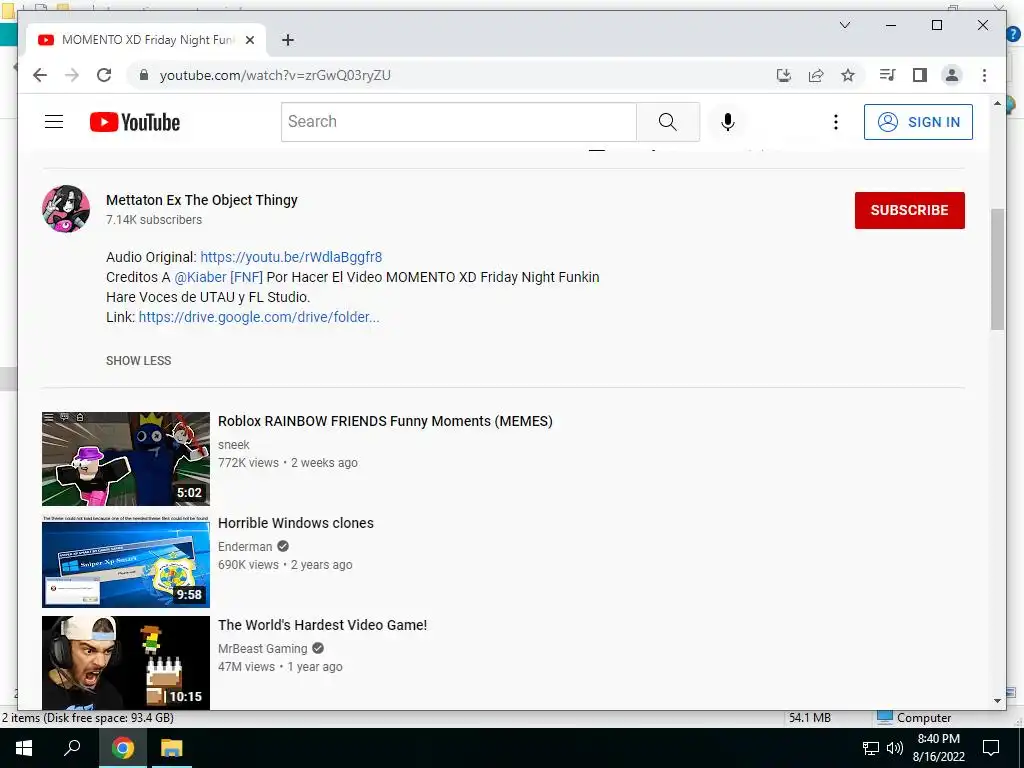1024x768 pixels.
Task: Click into the YouTube Search field
Action: 458,121
